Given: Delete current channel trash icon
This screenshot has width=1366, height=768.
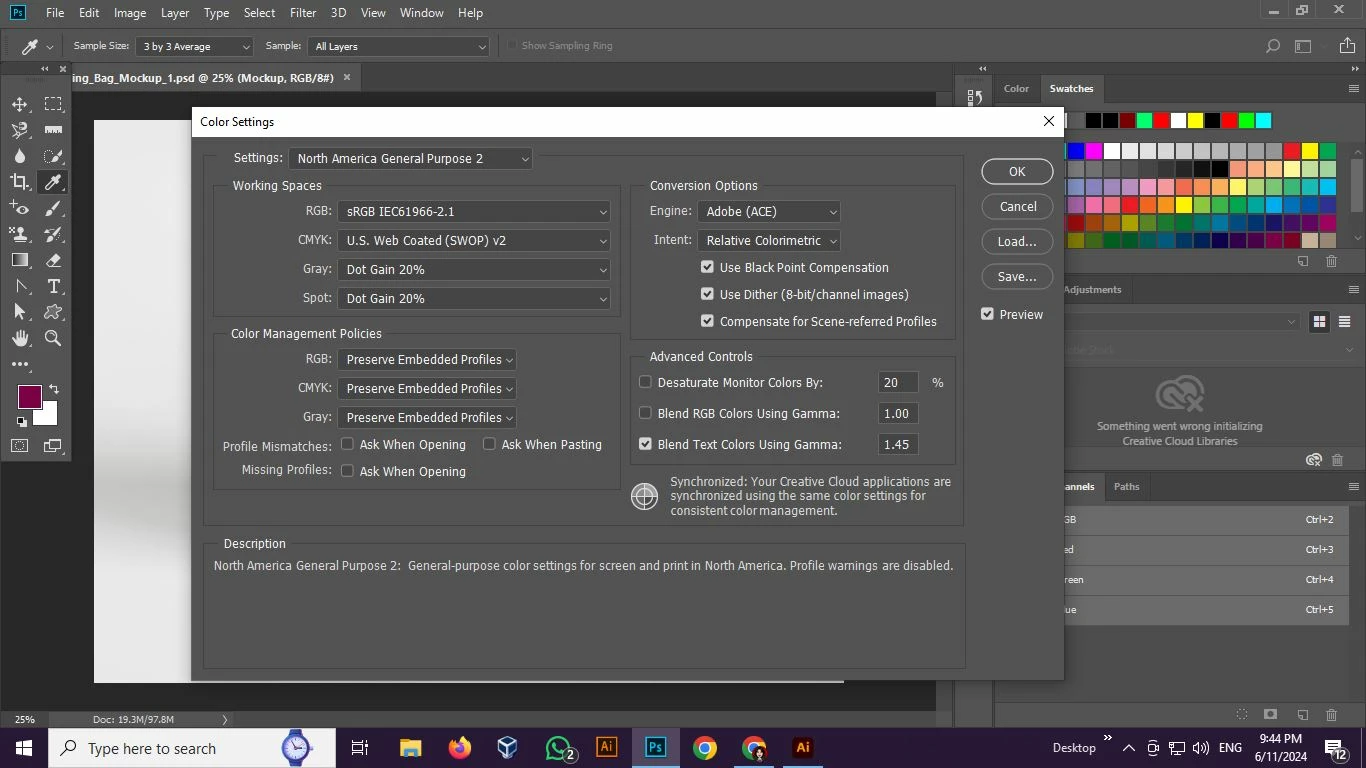Looking at the screenshot, I should (1331, 715).
